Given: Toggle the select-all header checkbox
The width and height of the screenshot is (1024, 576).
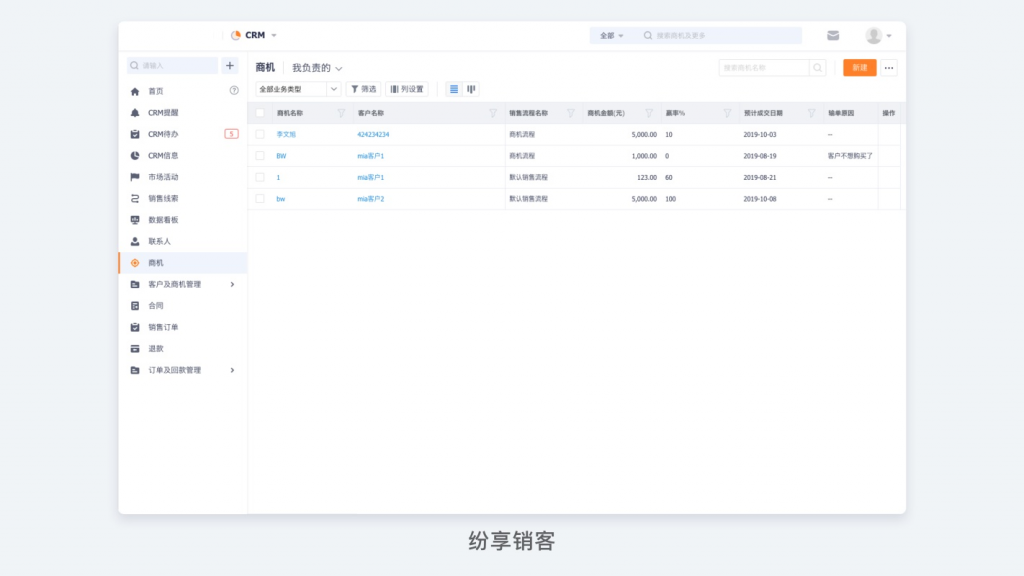Looking at the screenshot, I should [260, 113].
